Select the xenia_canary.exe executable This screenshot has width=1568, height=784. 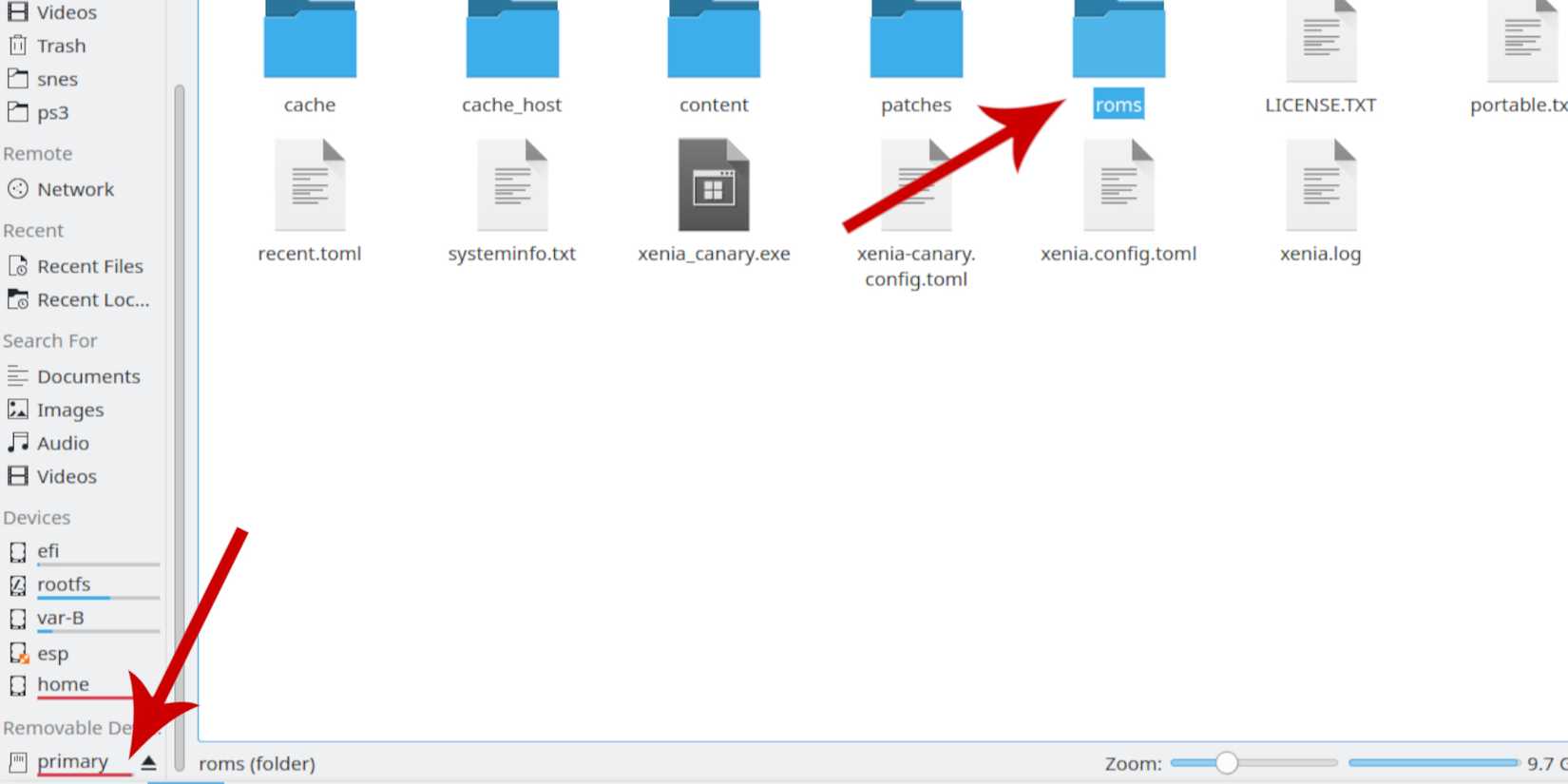(714, 186)
